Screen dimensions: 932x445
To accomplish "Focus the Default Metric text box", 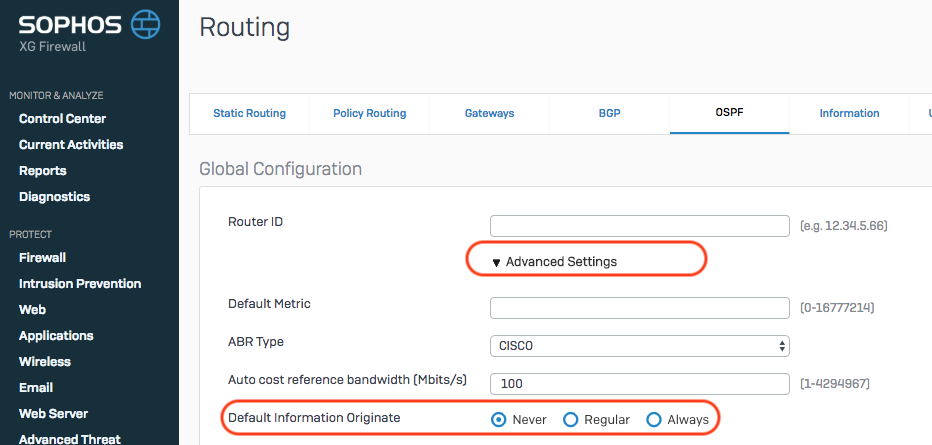I will tap(639, 307).
